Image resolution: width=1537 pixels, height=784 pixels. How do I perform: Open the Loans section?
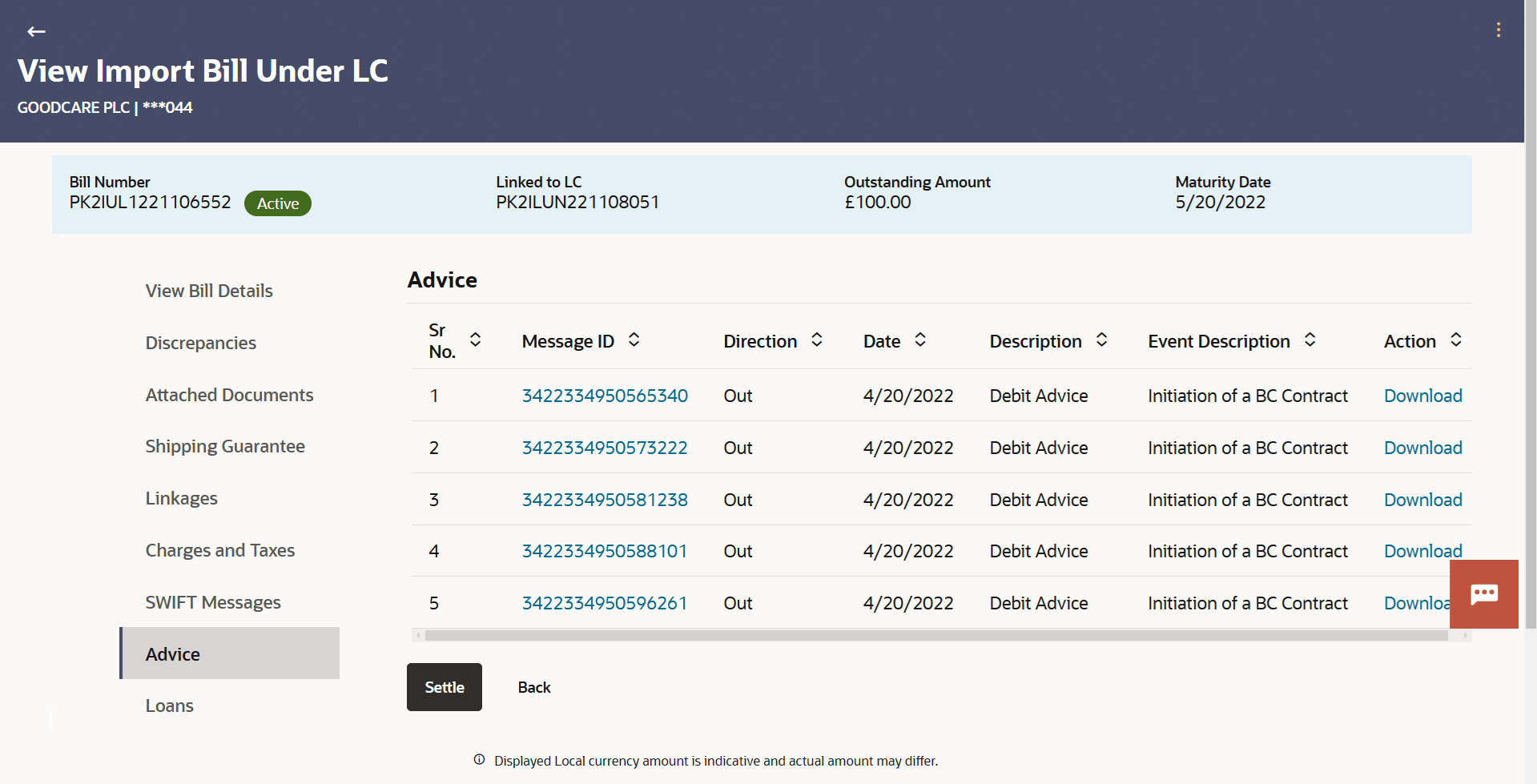tap(170, 706)
